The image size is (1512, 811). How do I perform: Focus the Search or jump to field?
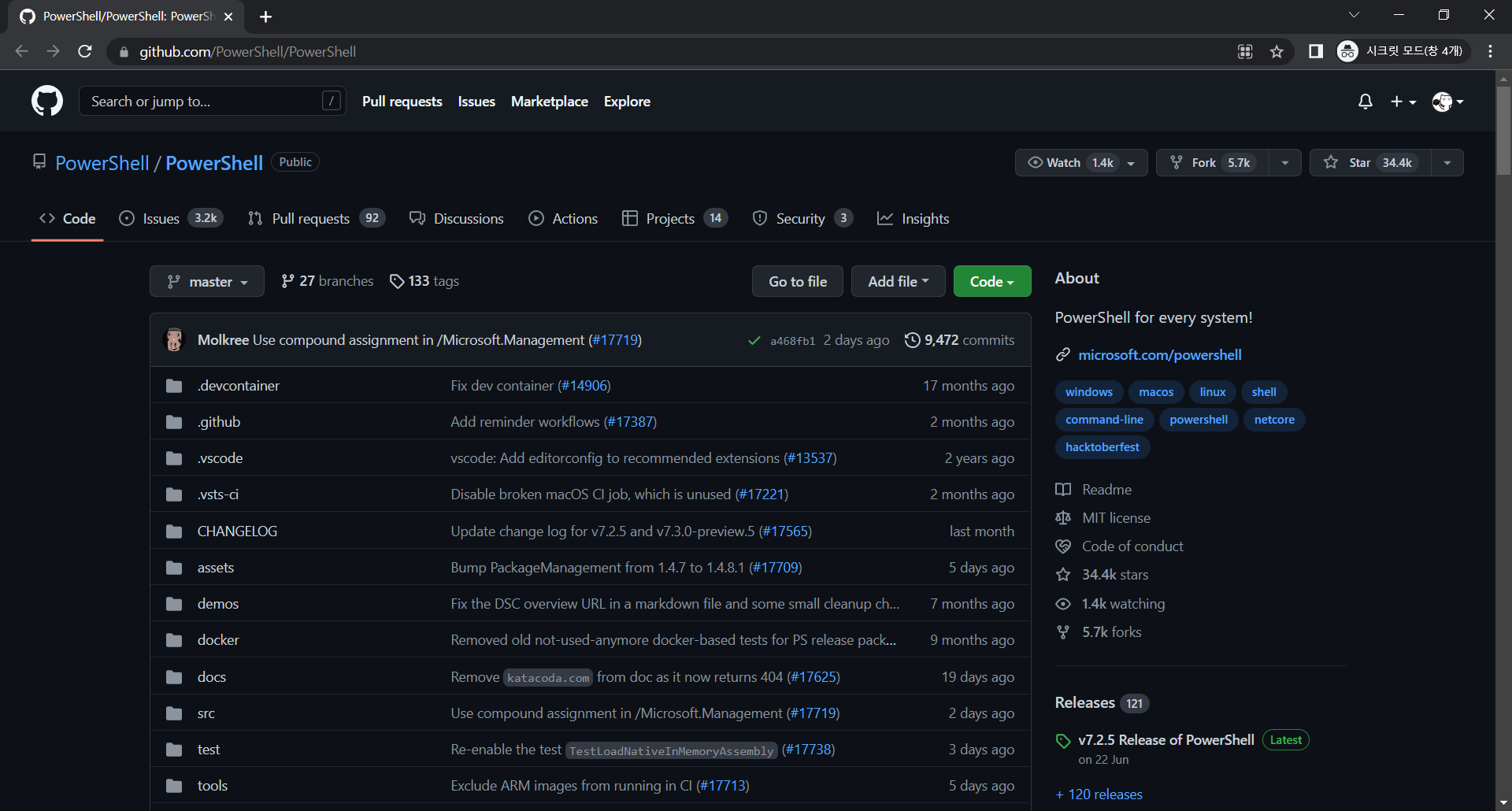[x=212, y=101]
